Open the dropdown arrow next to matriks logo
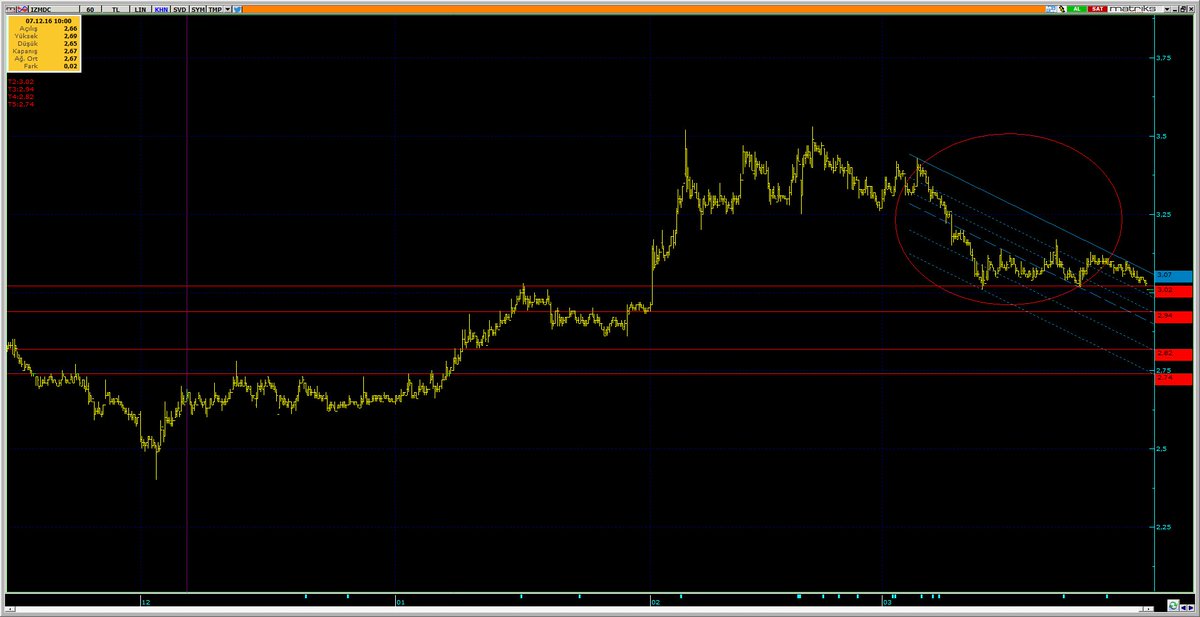 point(1167,9)
